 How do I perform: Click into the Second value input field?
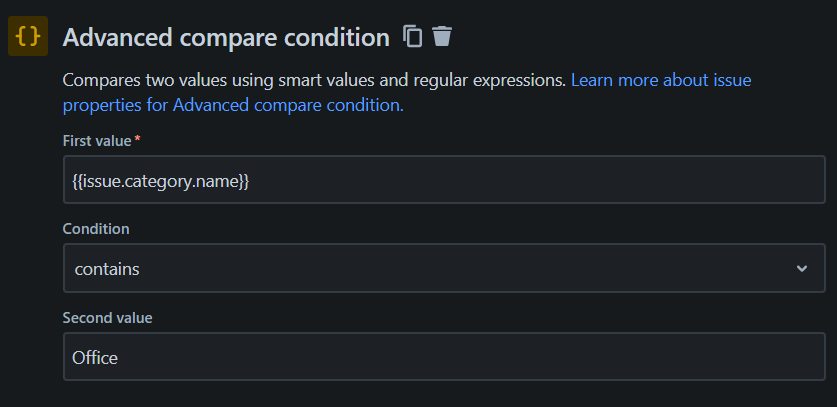(444, 357)
